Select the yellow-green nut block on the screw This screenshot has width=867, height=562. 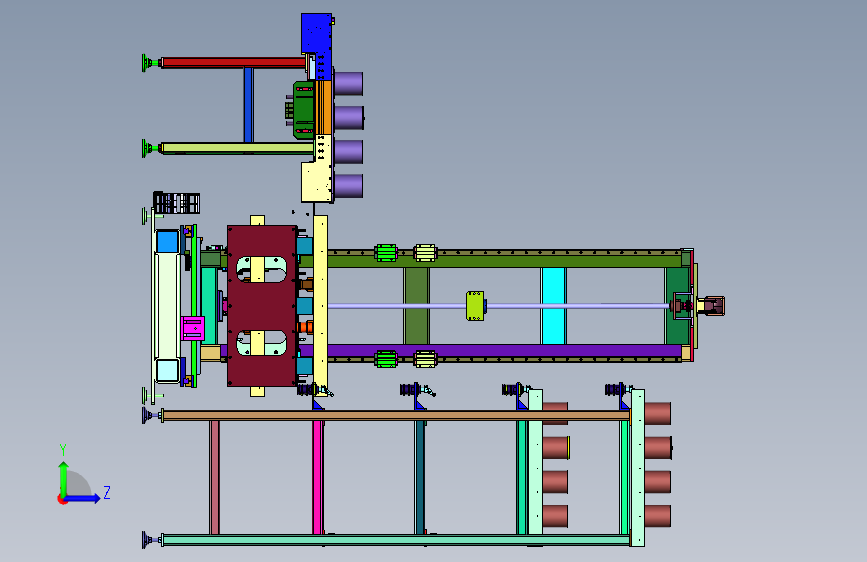click(x=475, y=306)
